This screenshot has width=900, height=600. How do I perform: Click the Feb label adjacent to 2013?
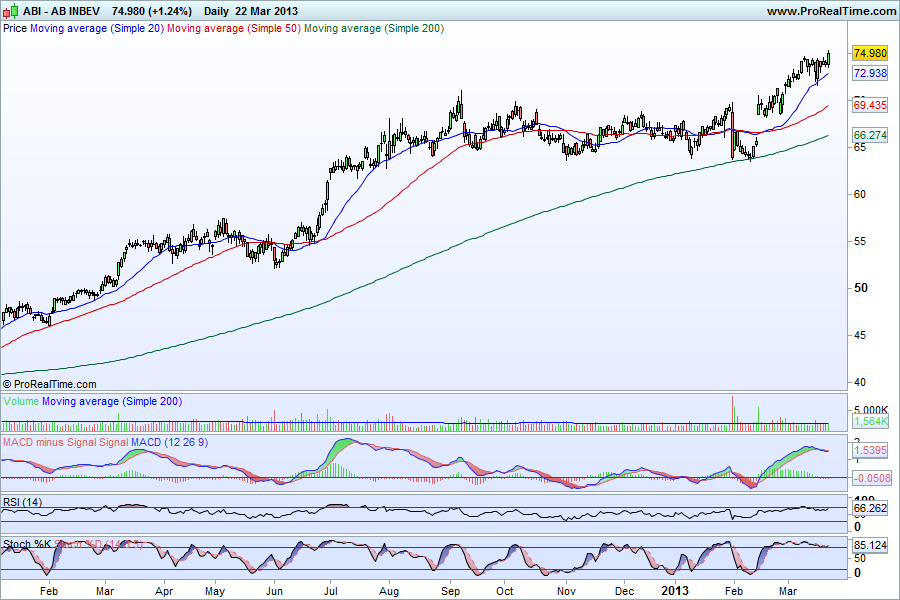734,591
